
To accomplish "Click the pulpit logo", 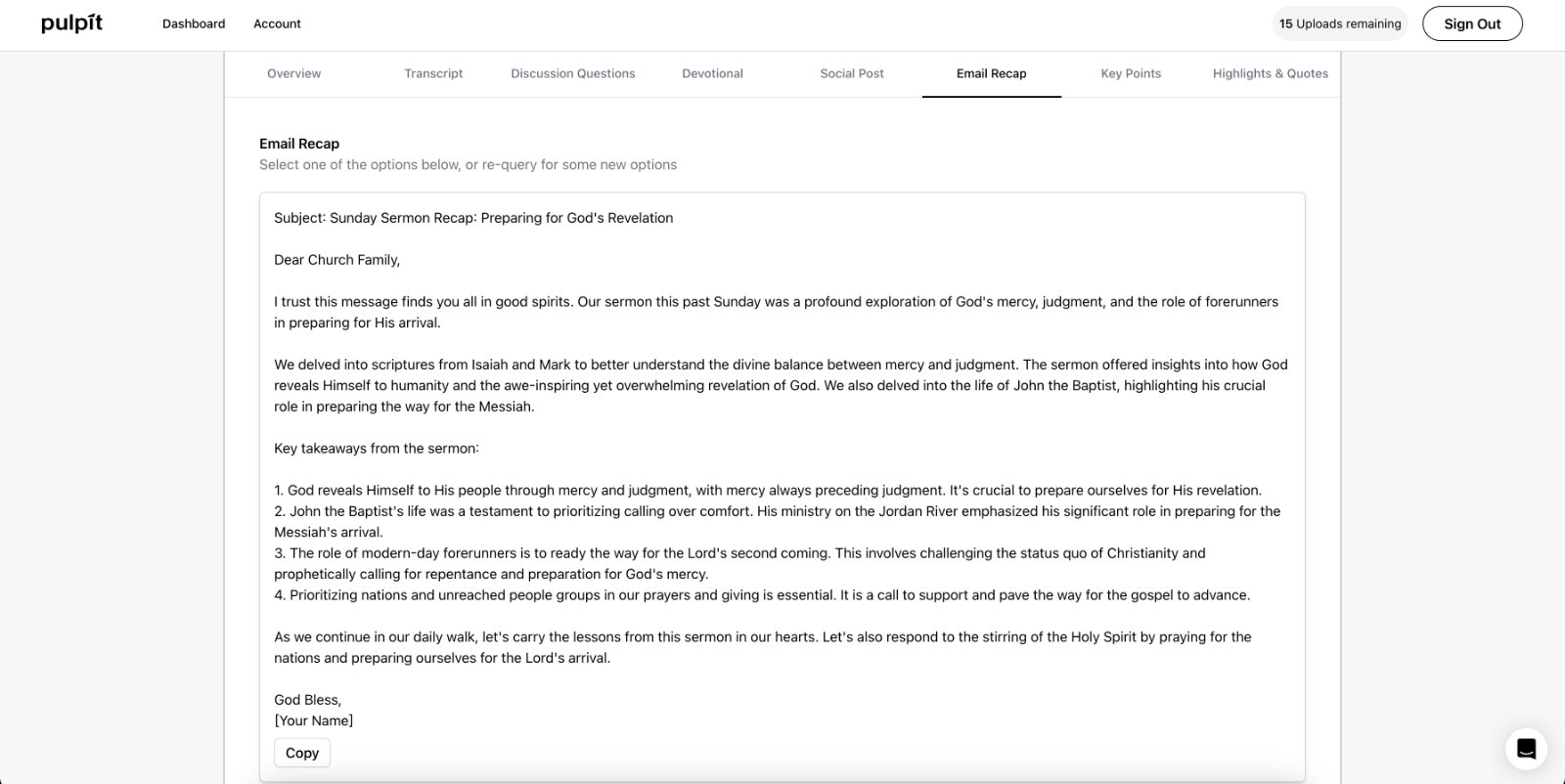I will click(71, 23).
